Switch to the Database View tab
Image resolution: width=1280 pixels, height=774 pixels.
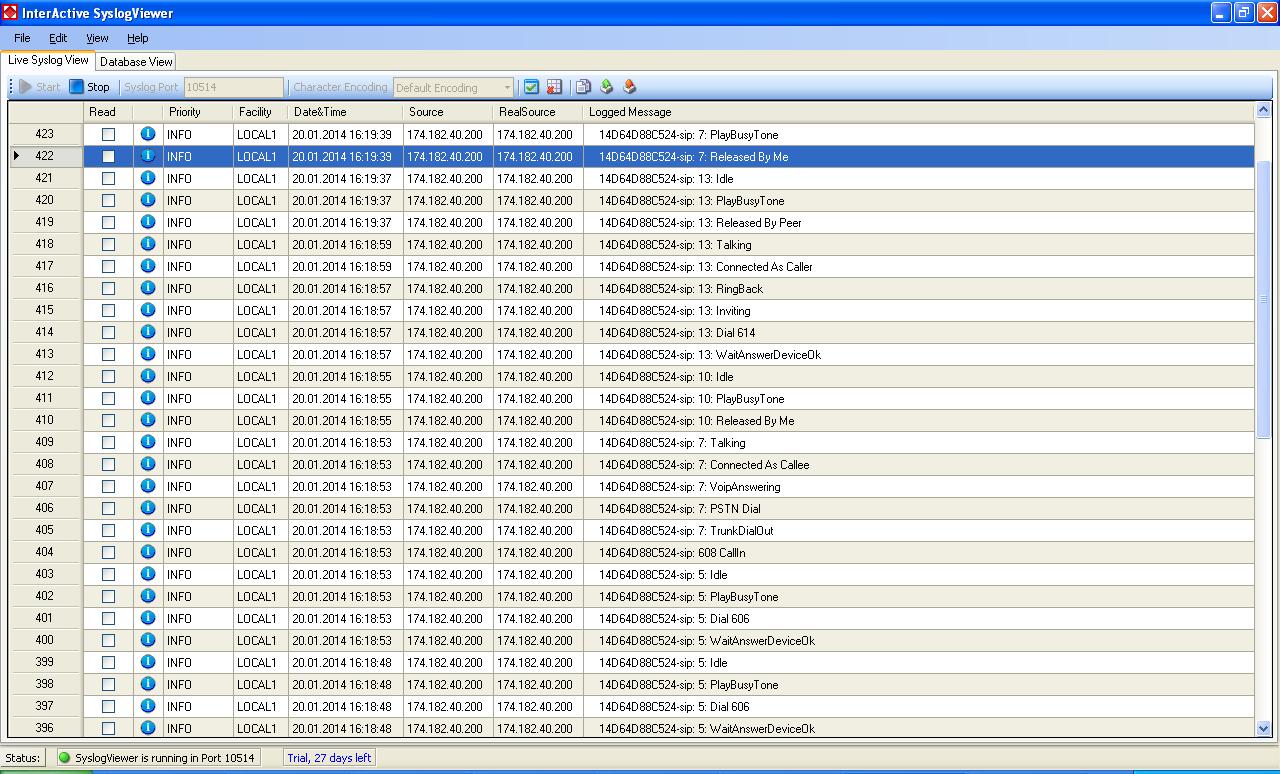tap(137, 62)
